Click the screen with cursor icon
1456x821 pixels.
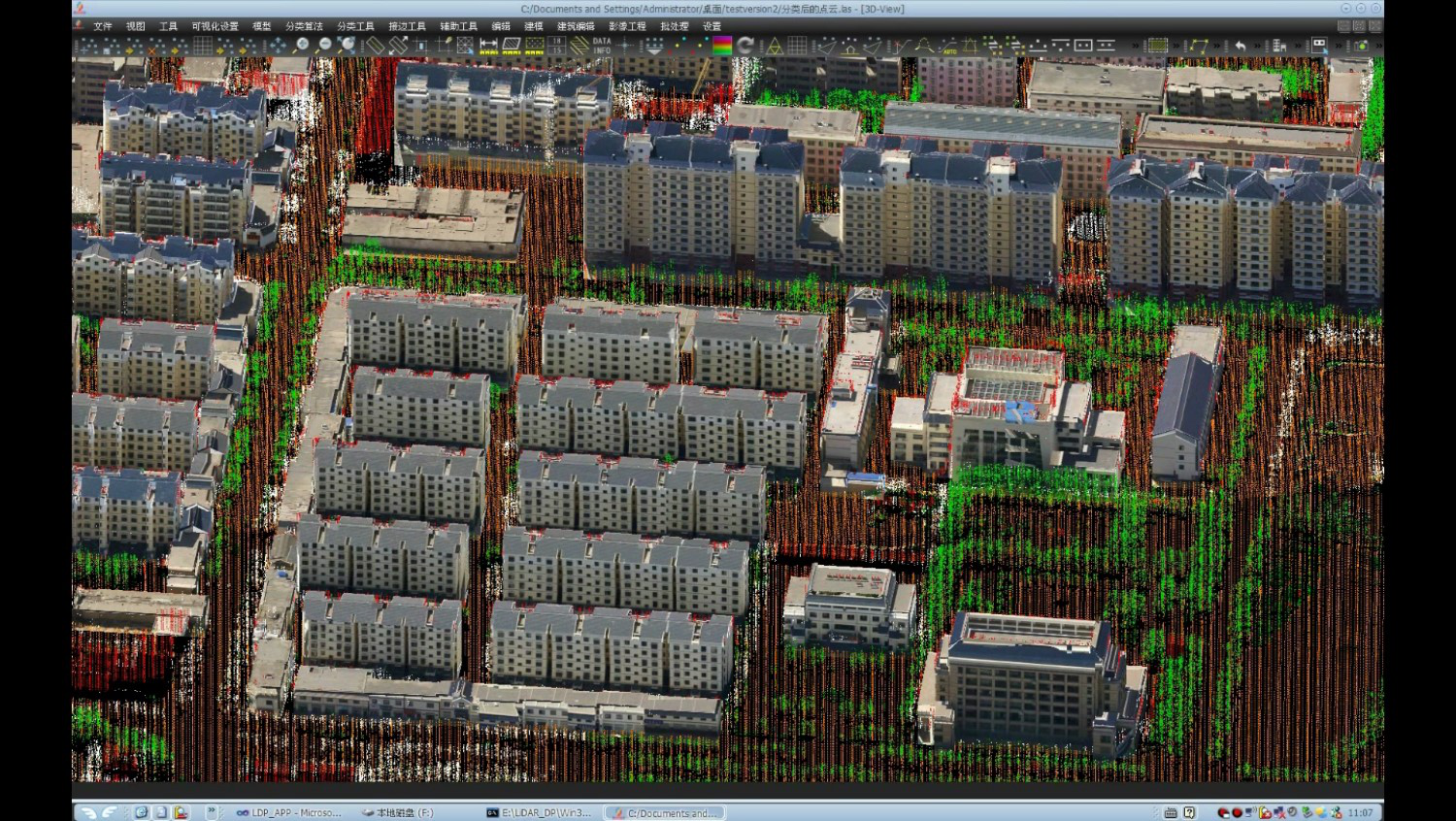(x=1319, y=46)
